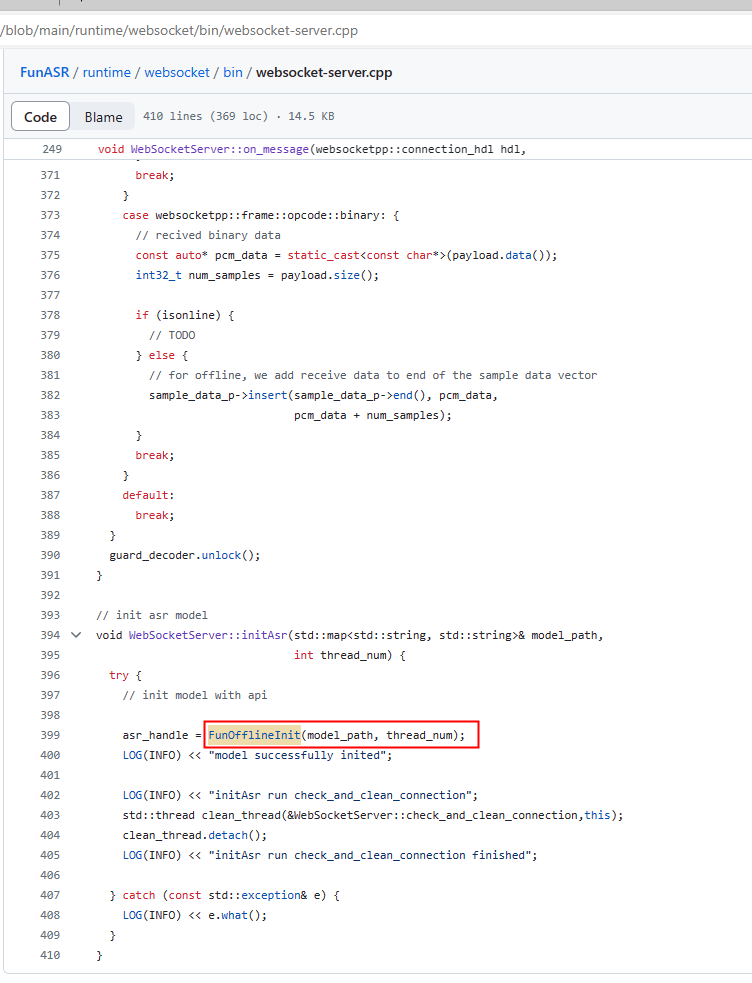The image size is (752, 983).
Task: Click guard_decoder.unlock() on line 390
Action: pyautogui.click(x=184, y=555)
